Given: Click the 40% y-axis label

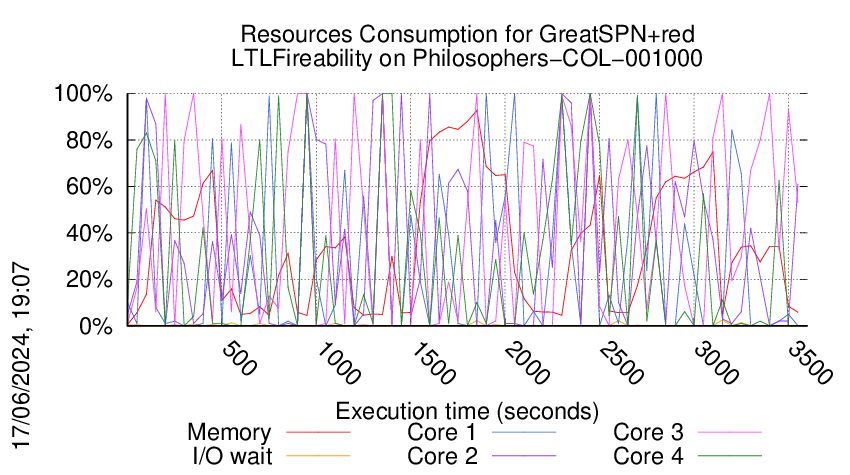Looking at the screenshot, I should [x=89, y=234].
